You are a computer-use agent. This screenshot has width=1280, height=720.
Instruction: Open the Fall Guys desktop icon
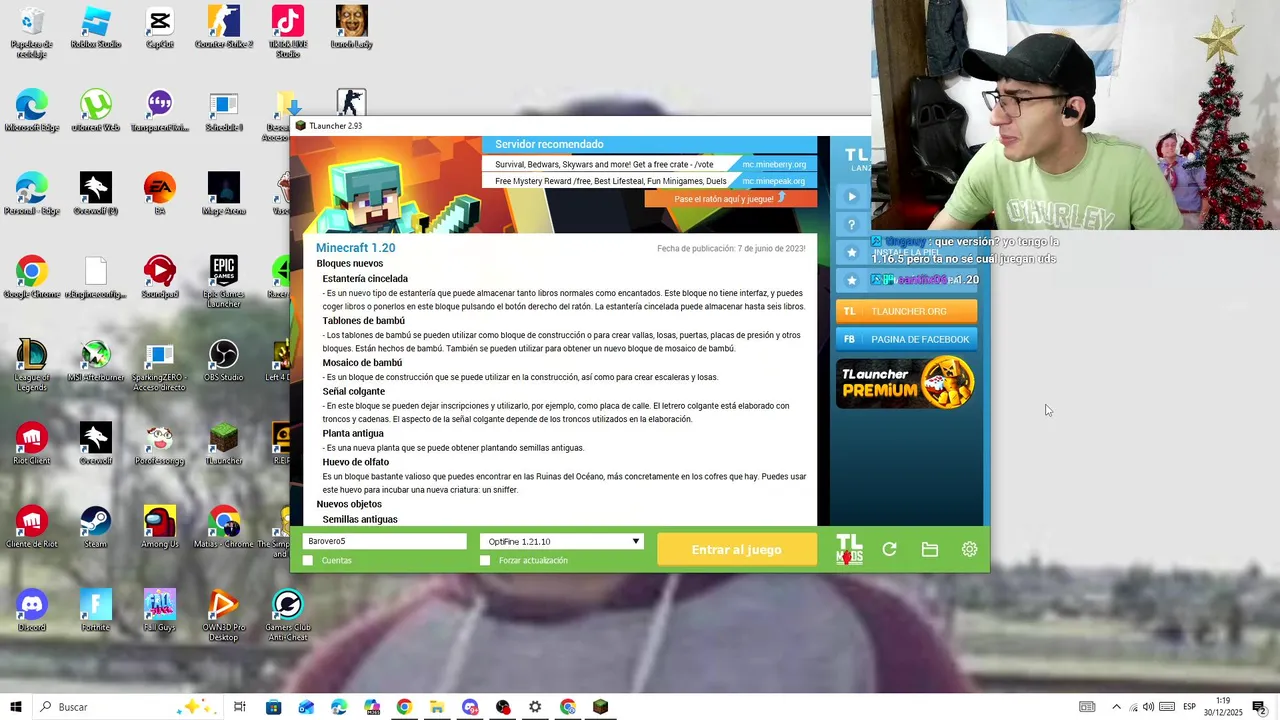click(x=159, y=610)
